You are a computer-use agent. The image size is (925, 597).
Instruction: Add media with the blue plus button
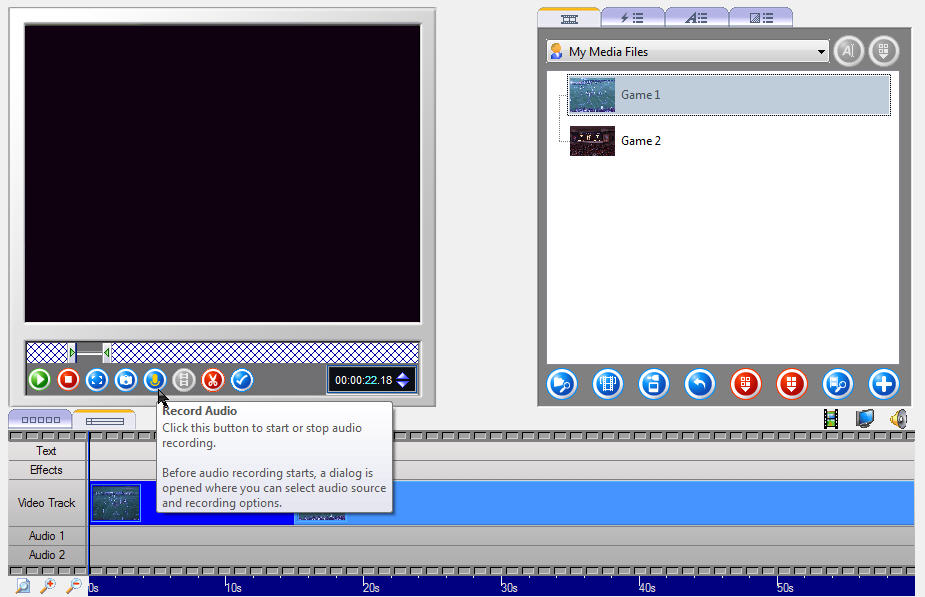coord(884,384)
